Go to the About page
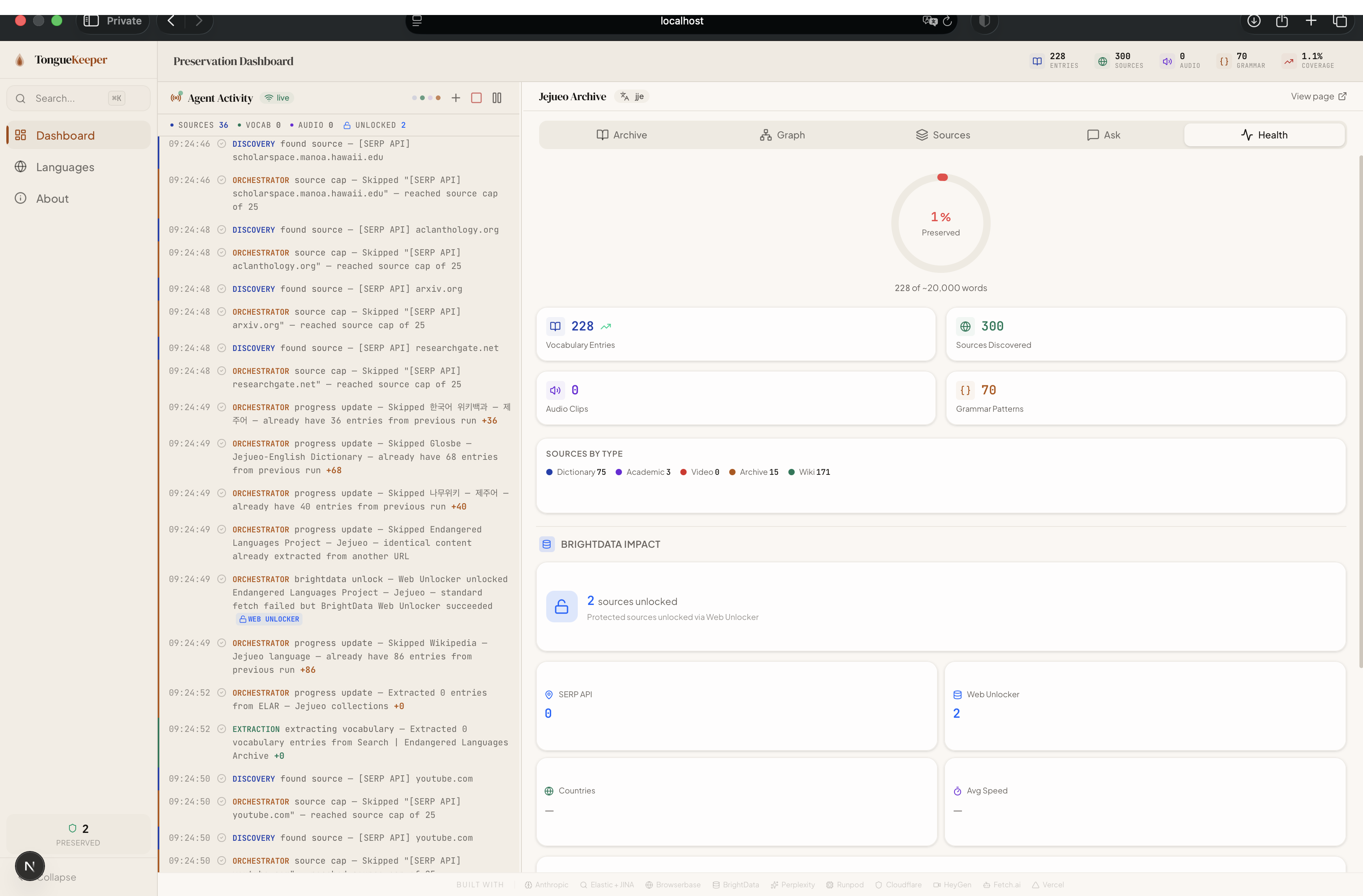 52,199
